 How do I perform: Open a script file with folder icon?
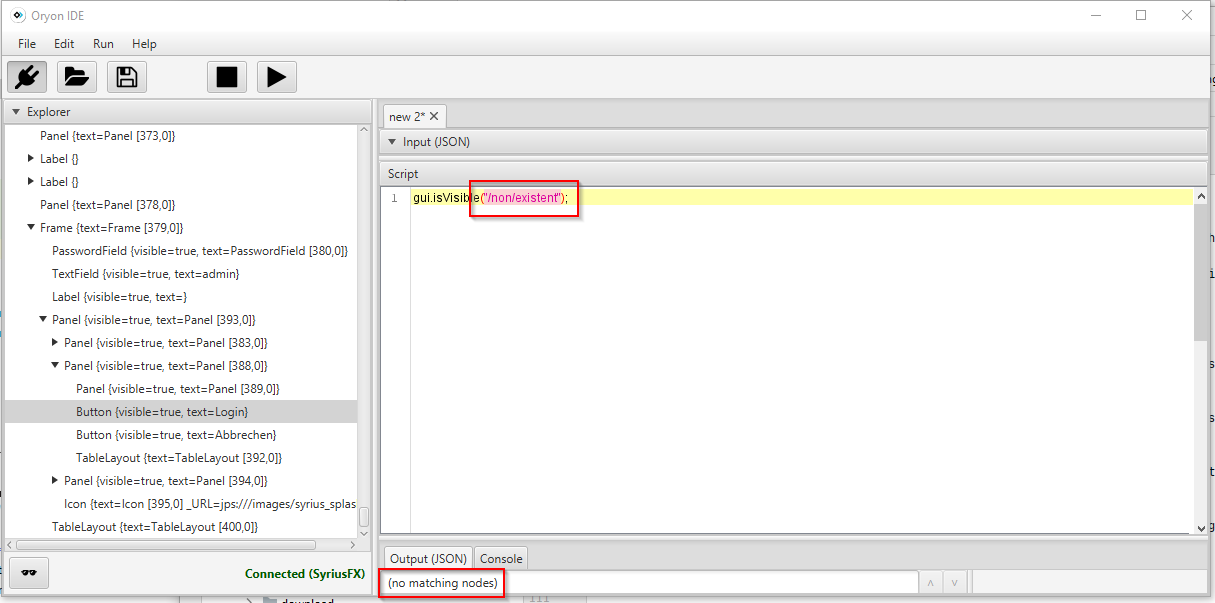pos(77,77)
